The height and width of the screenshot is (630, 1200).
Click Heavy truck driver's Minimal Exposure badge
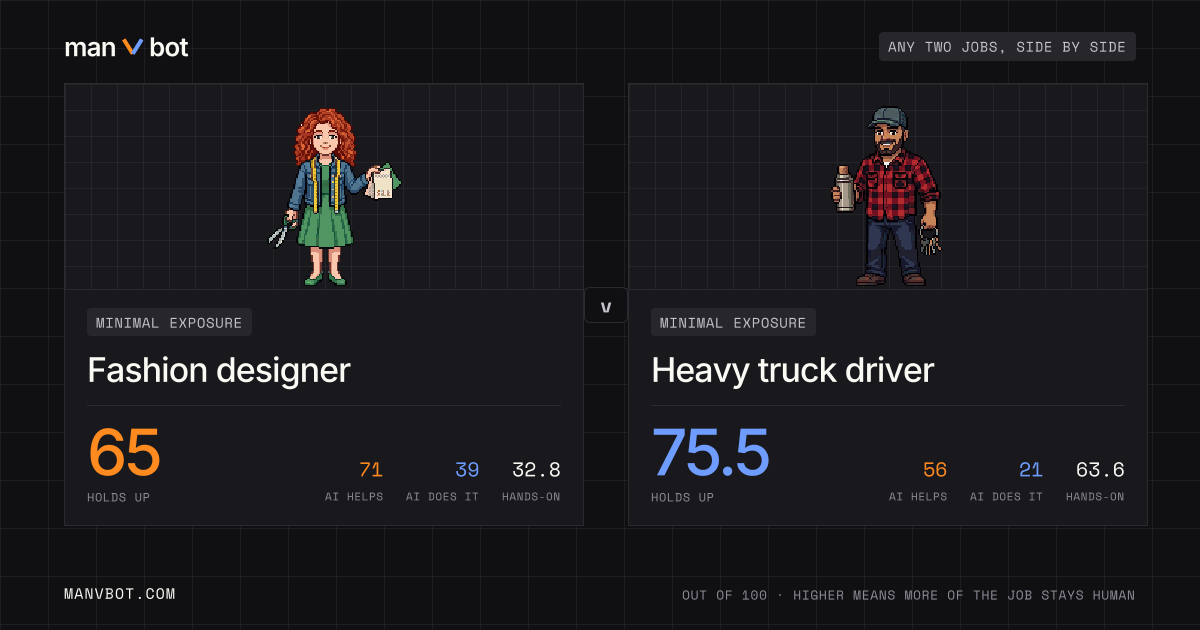pos(733,322)
